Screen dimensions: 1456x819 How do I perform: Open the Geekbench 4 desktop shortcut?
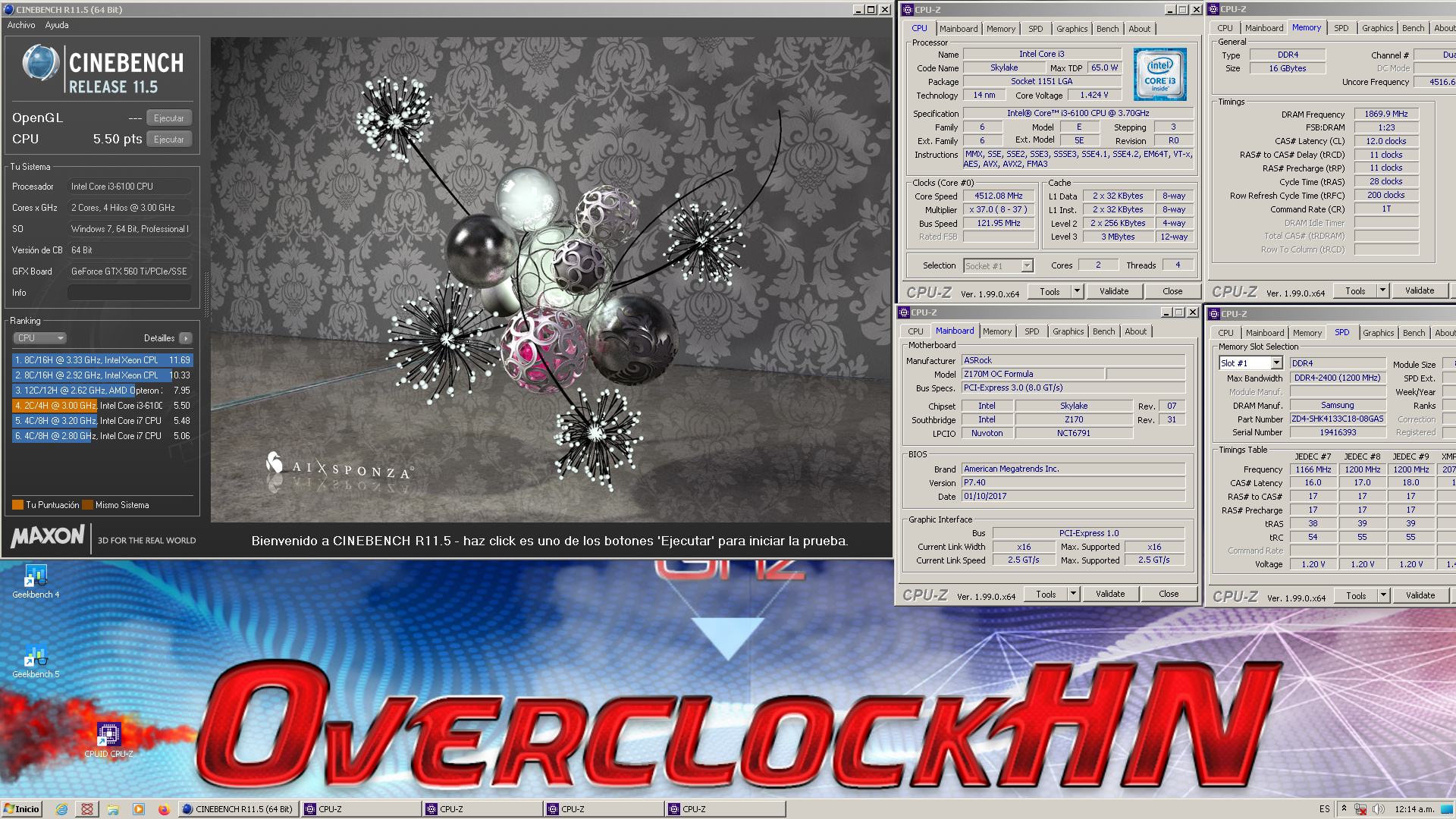(36, 581)
